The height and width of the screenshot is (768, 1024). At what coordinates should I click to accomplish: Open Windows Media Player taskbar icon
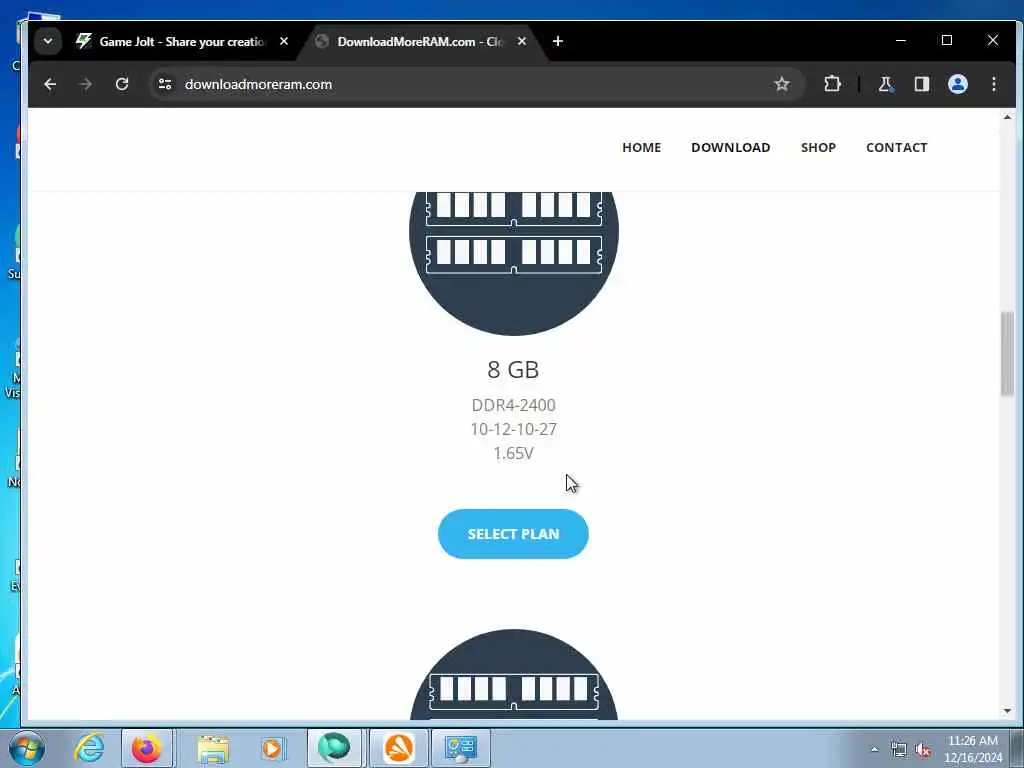(273, 748)
